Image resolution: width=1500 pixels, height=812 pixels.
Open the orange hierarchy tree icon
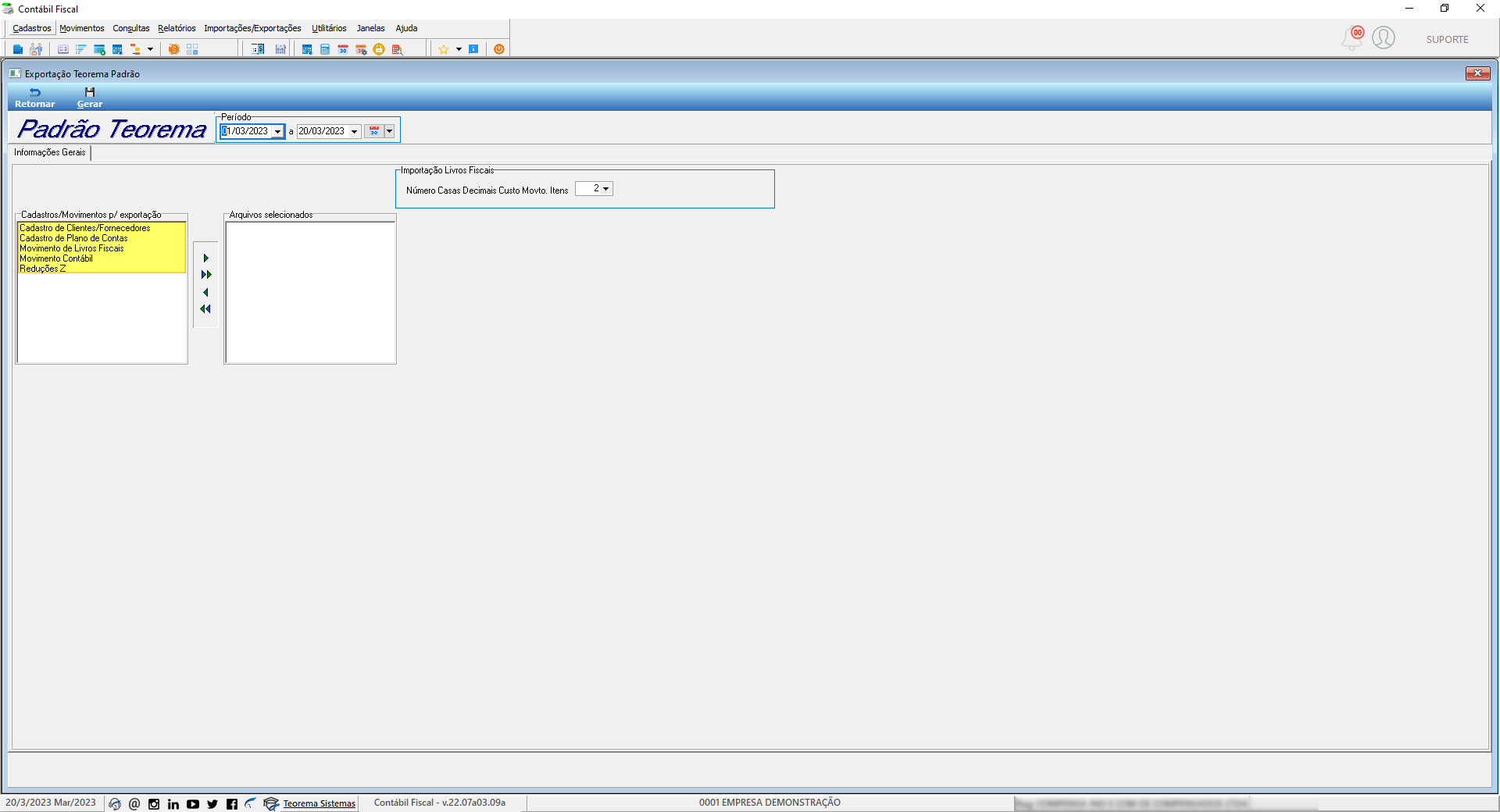tap(135, 49)
